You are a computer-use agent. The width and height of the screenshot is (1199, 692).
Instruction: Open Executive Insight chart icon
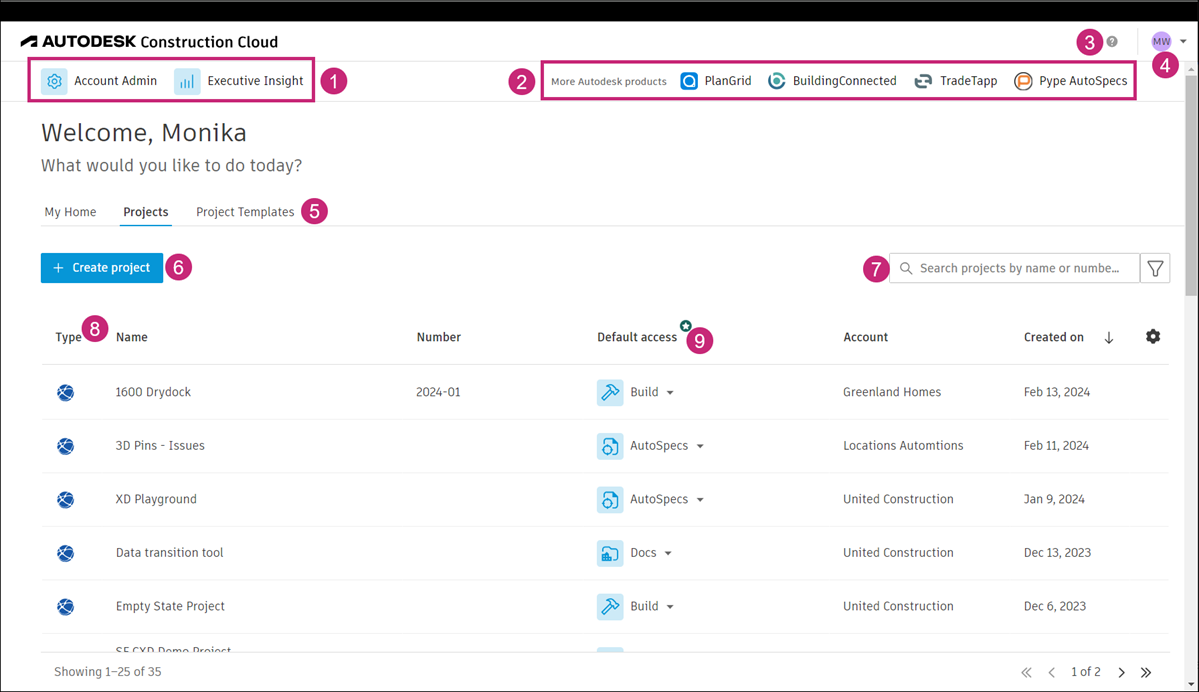[x=187, y=81]
